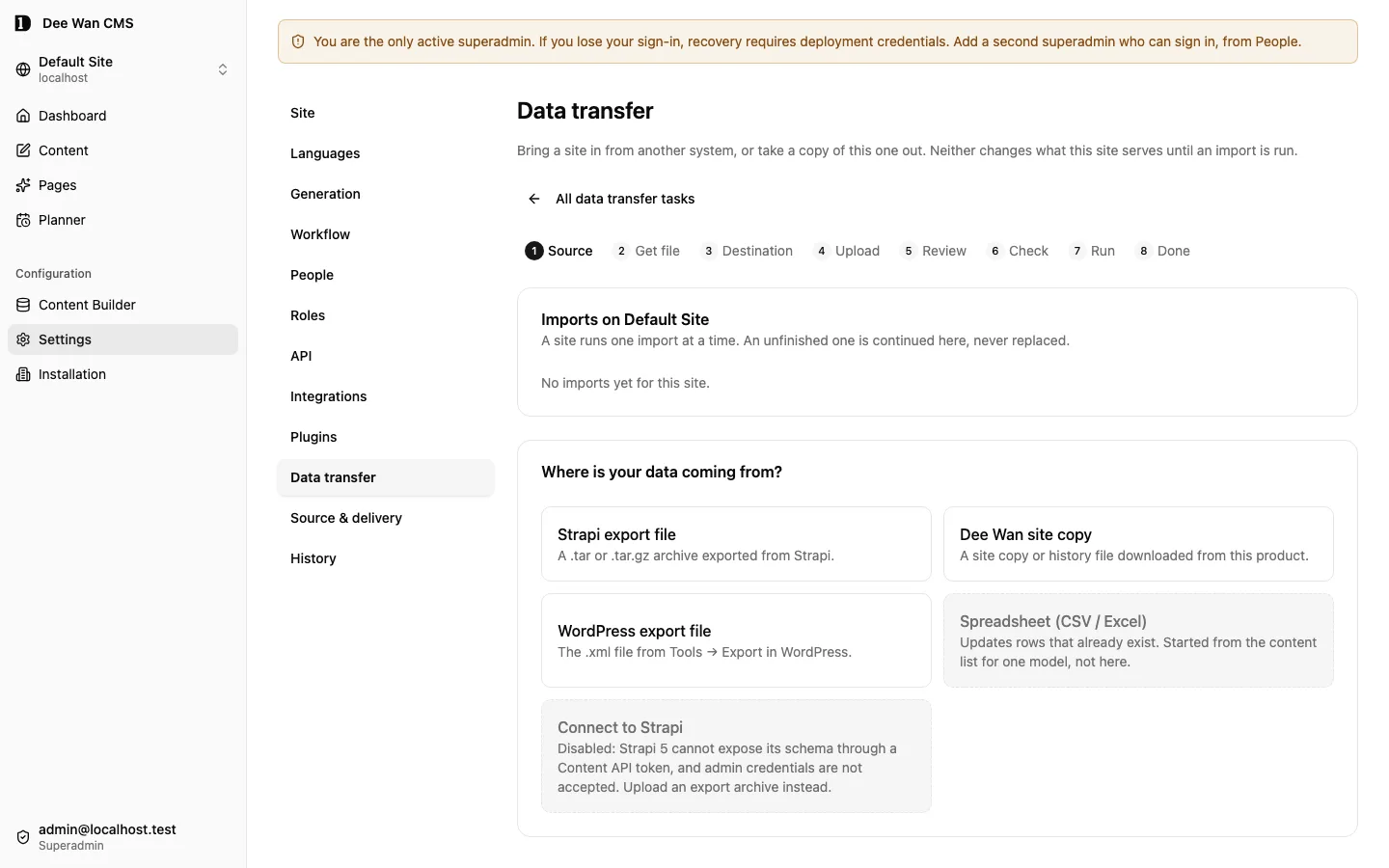Click the Settings gear icon
The height and width of the screenshot is (868, 1389).
coord(23,339)
